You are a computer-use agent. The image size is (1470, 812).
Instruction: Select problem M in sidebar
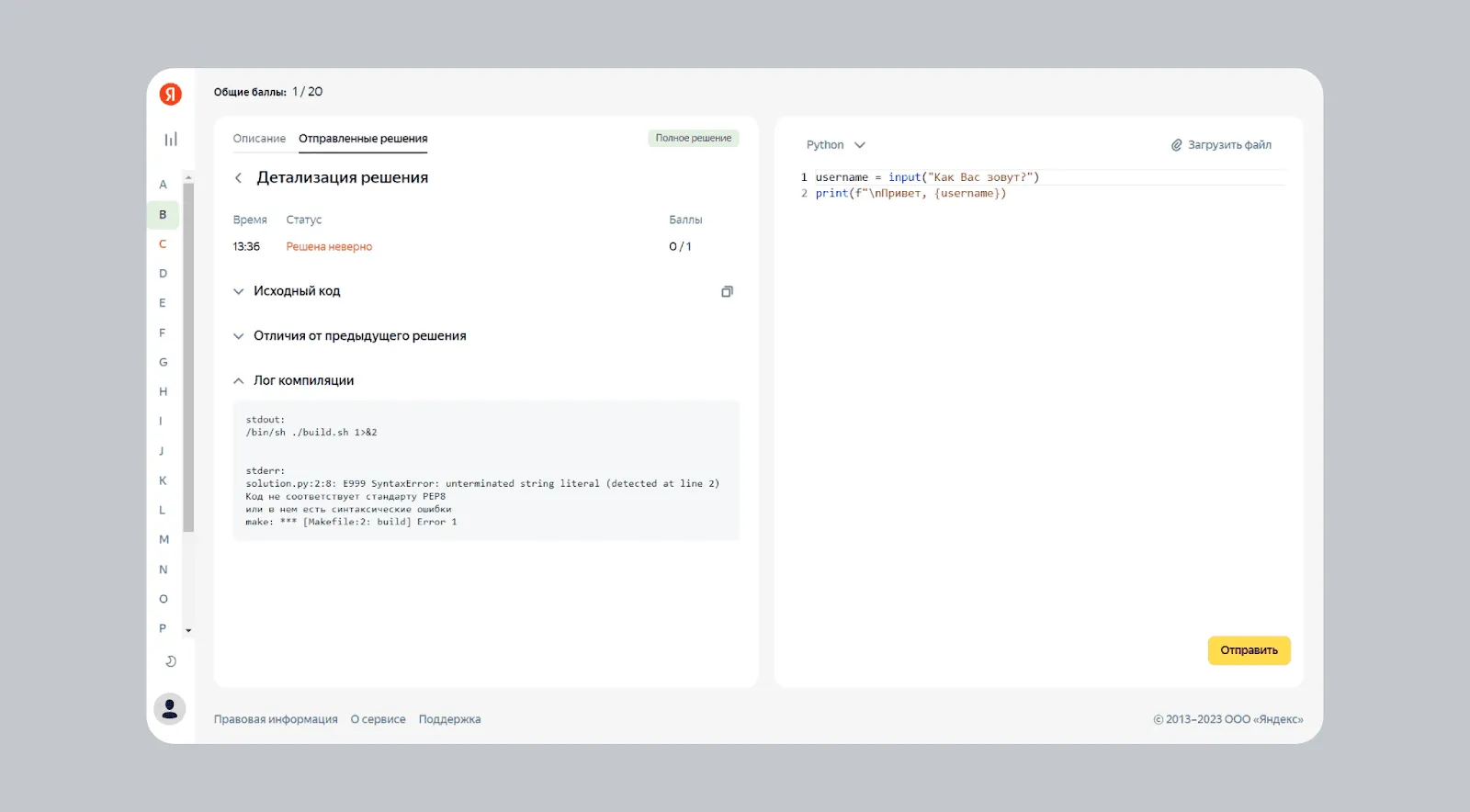click(164, 540)
